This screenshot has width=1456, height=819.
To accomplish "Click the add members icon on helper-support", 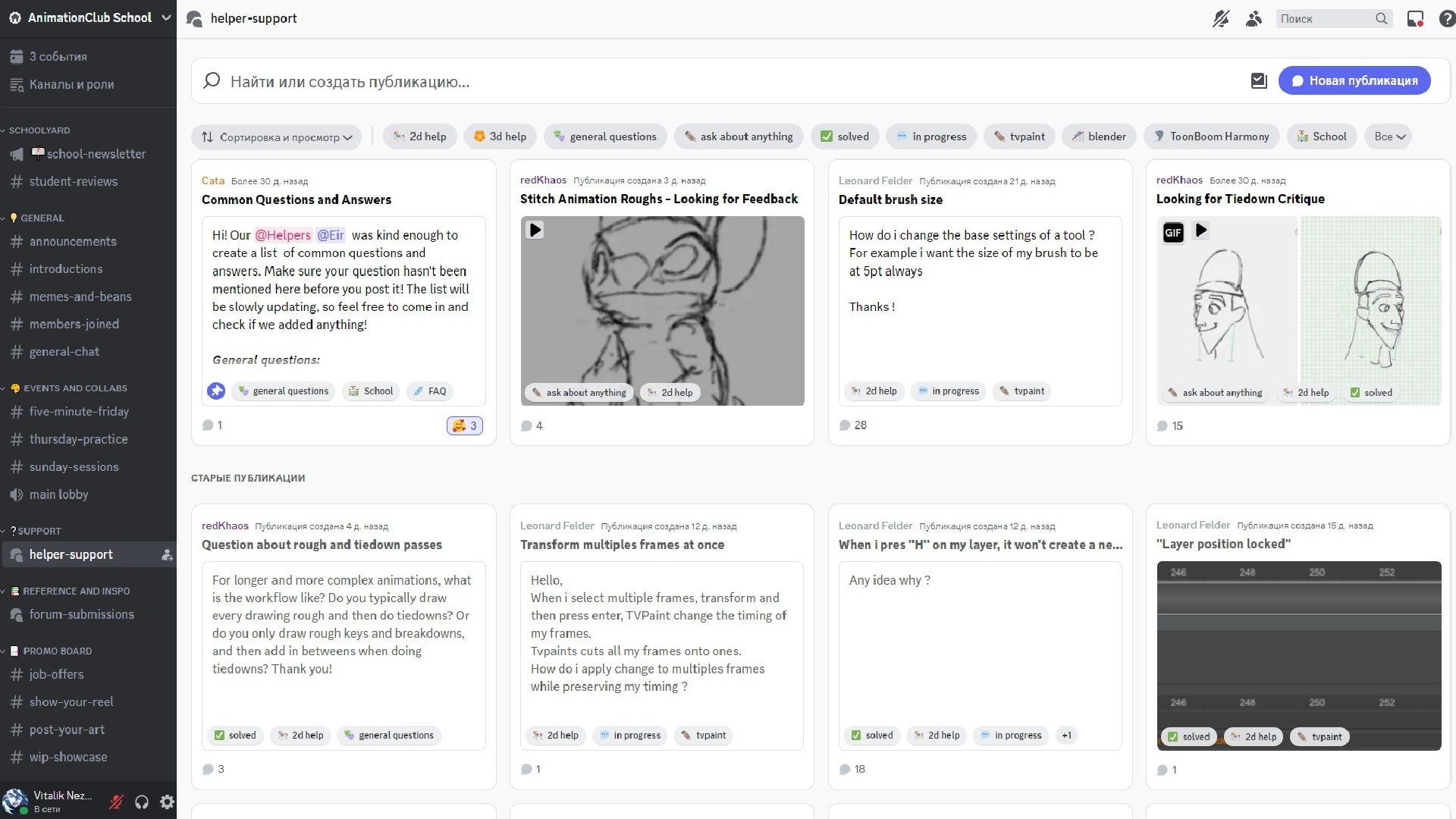I will pyautogui.click(x=167, y=555).
